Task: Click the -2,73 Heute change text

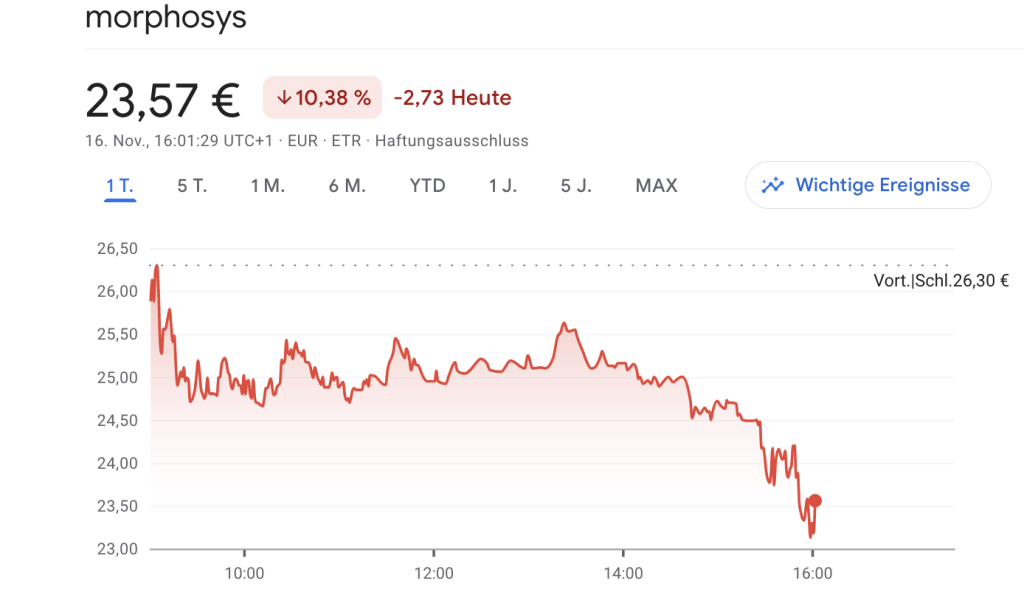Action: click(453, 98)
